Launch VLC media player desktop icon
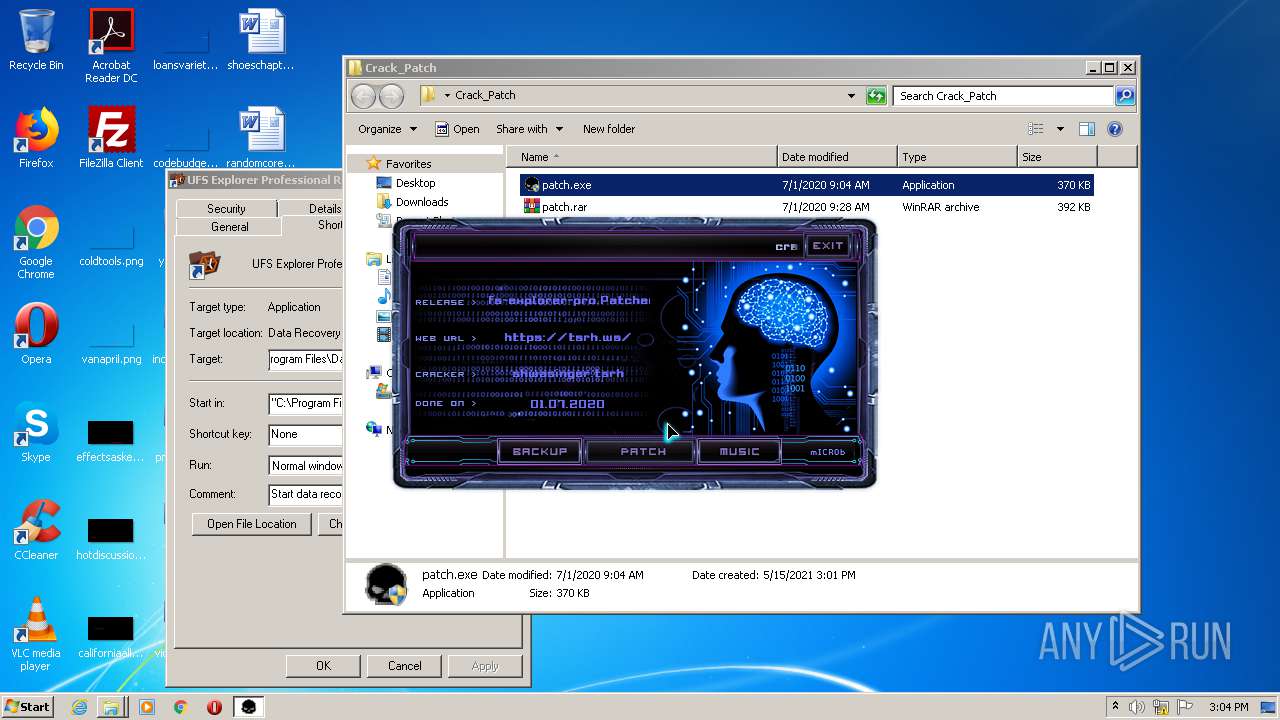Viewport: 1280px width, 720px height. coord(36,634)
